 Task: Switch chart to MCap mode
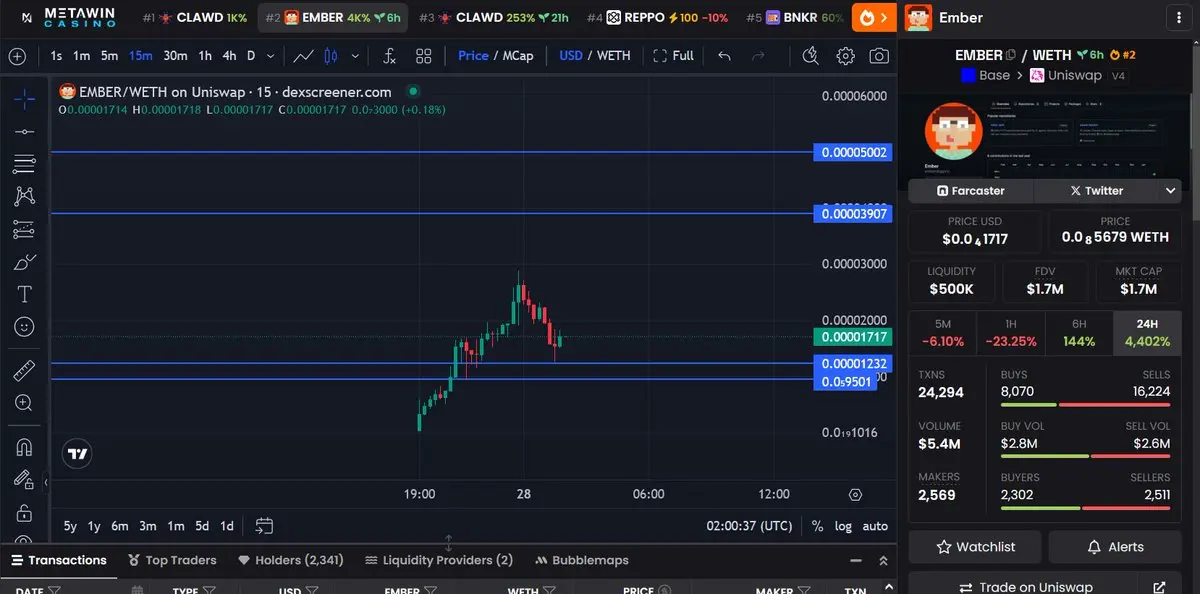pos(518,56)
